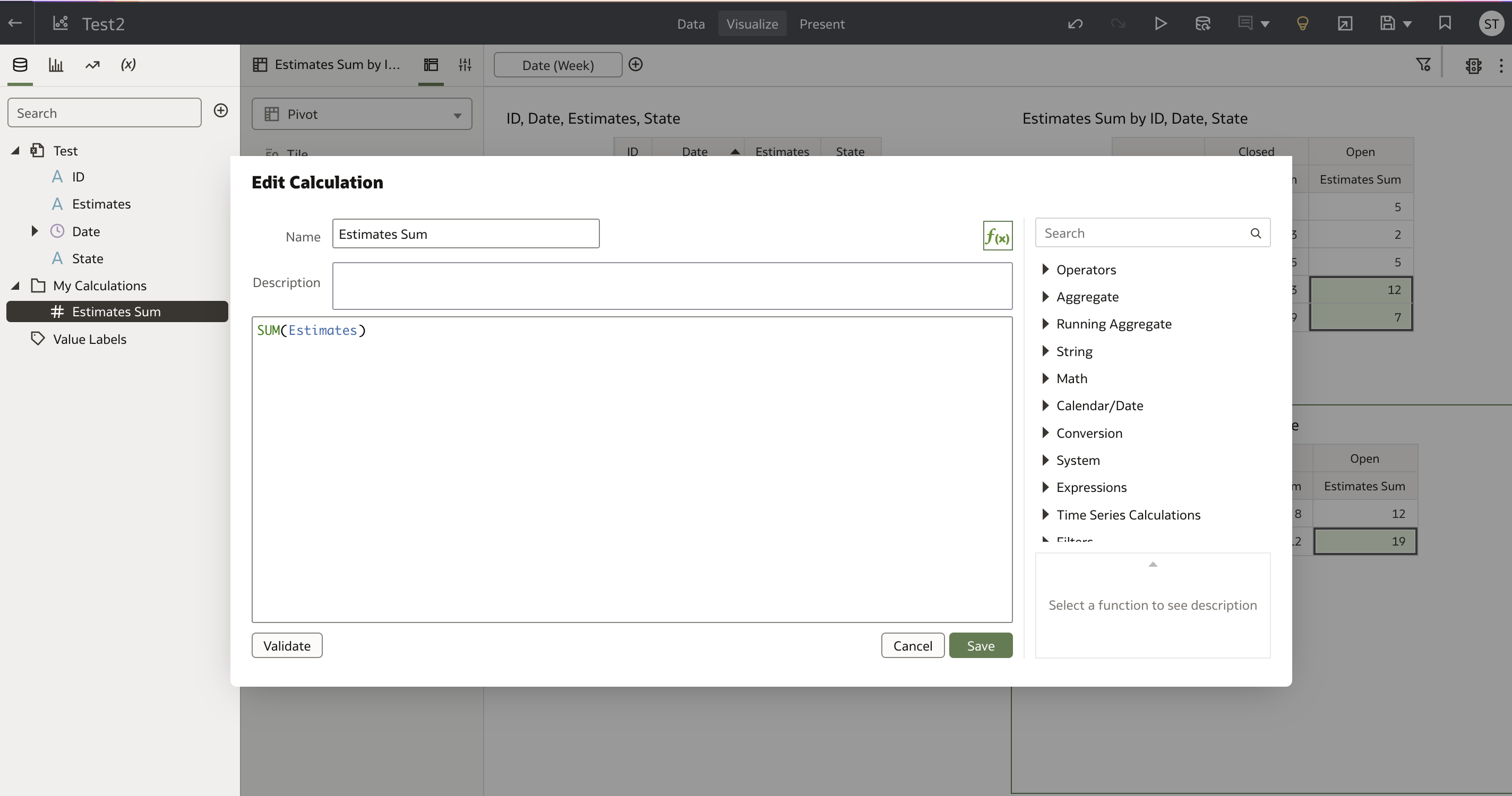Open the save options dropdown arrow
This screenshot has width=1512, height=796.
pyautogui.click(x=1407, y=24)
